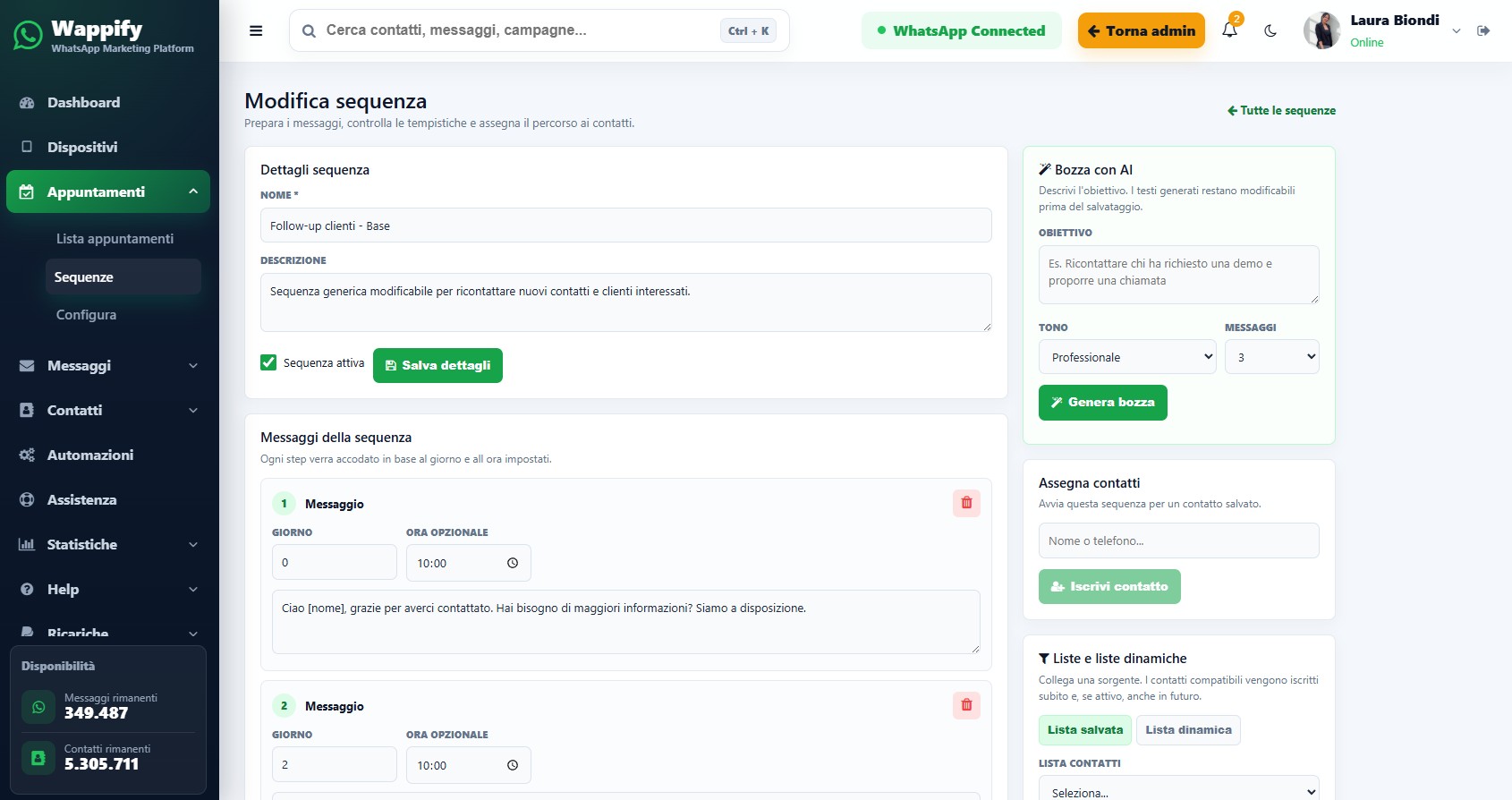Toggle the hamburger sidebar menu icon

pyautogui.click(x=256, y=30)
